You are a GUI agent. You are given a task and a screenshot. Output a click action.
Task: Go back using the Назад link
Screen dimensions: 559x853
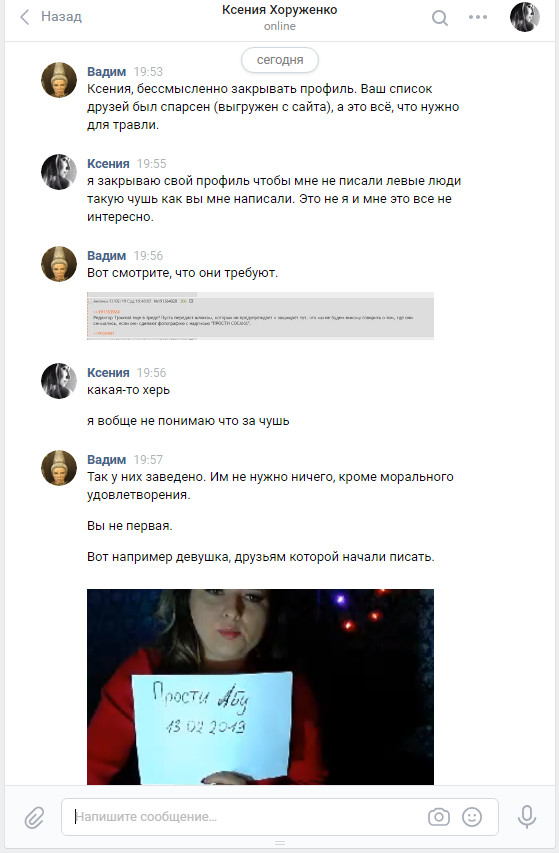(x=61, y=17)
